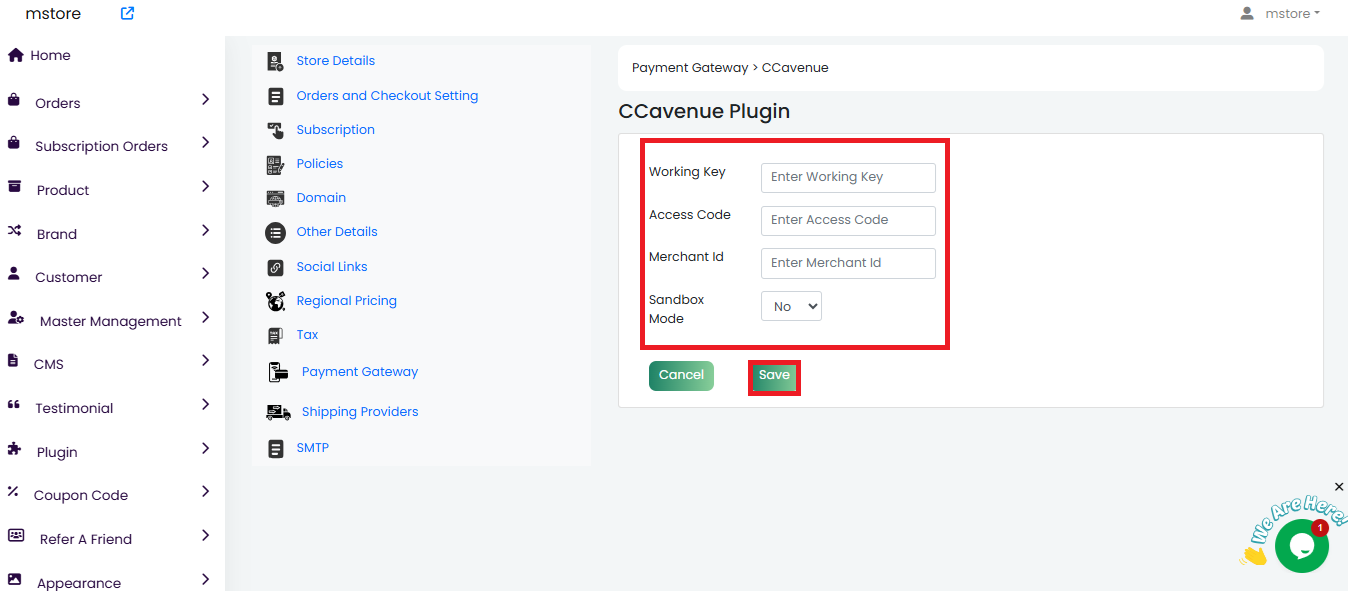Expand the Orders sidebar menu chevron
The height and width of the screenshot is (591, 1348).
tap(205, 100)
